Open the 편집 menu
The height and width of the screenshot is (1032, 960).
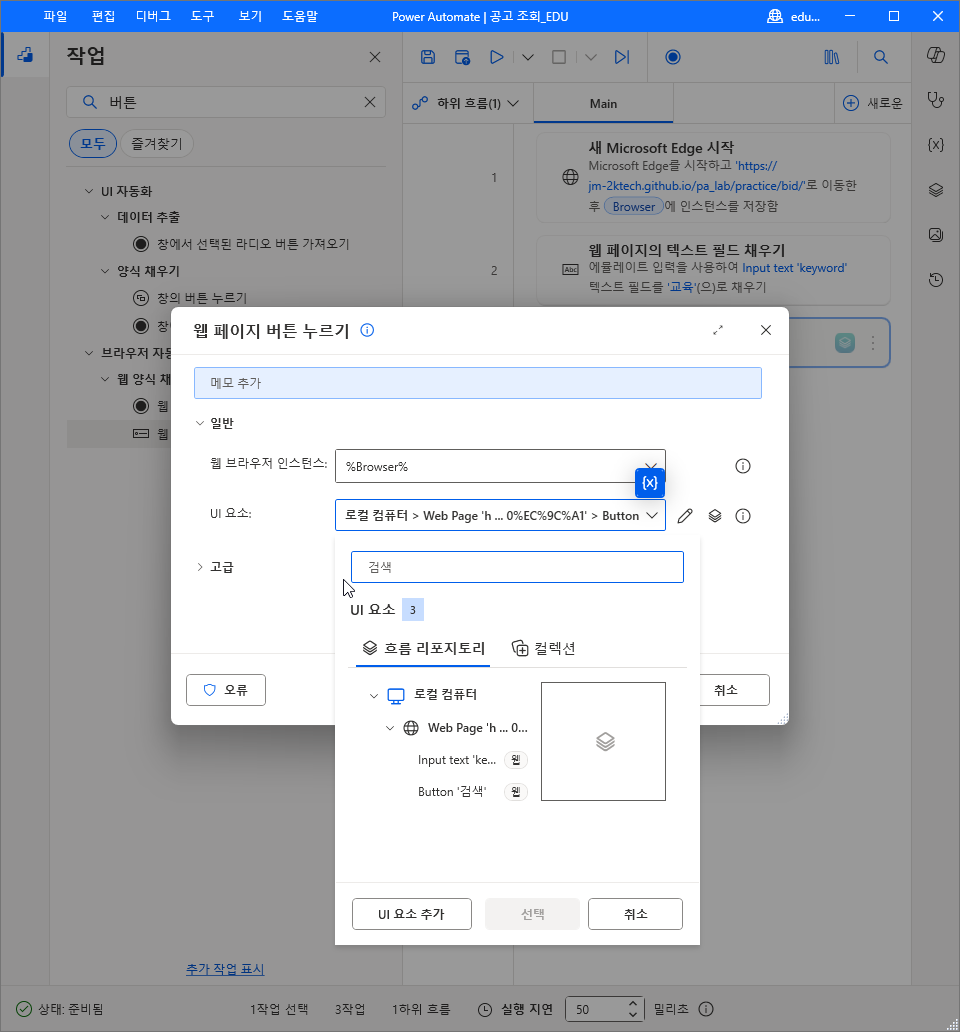[x=103, y=16]
